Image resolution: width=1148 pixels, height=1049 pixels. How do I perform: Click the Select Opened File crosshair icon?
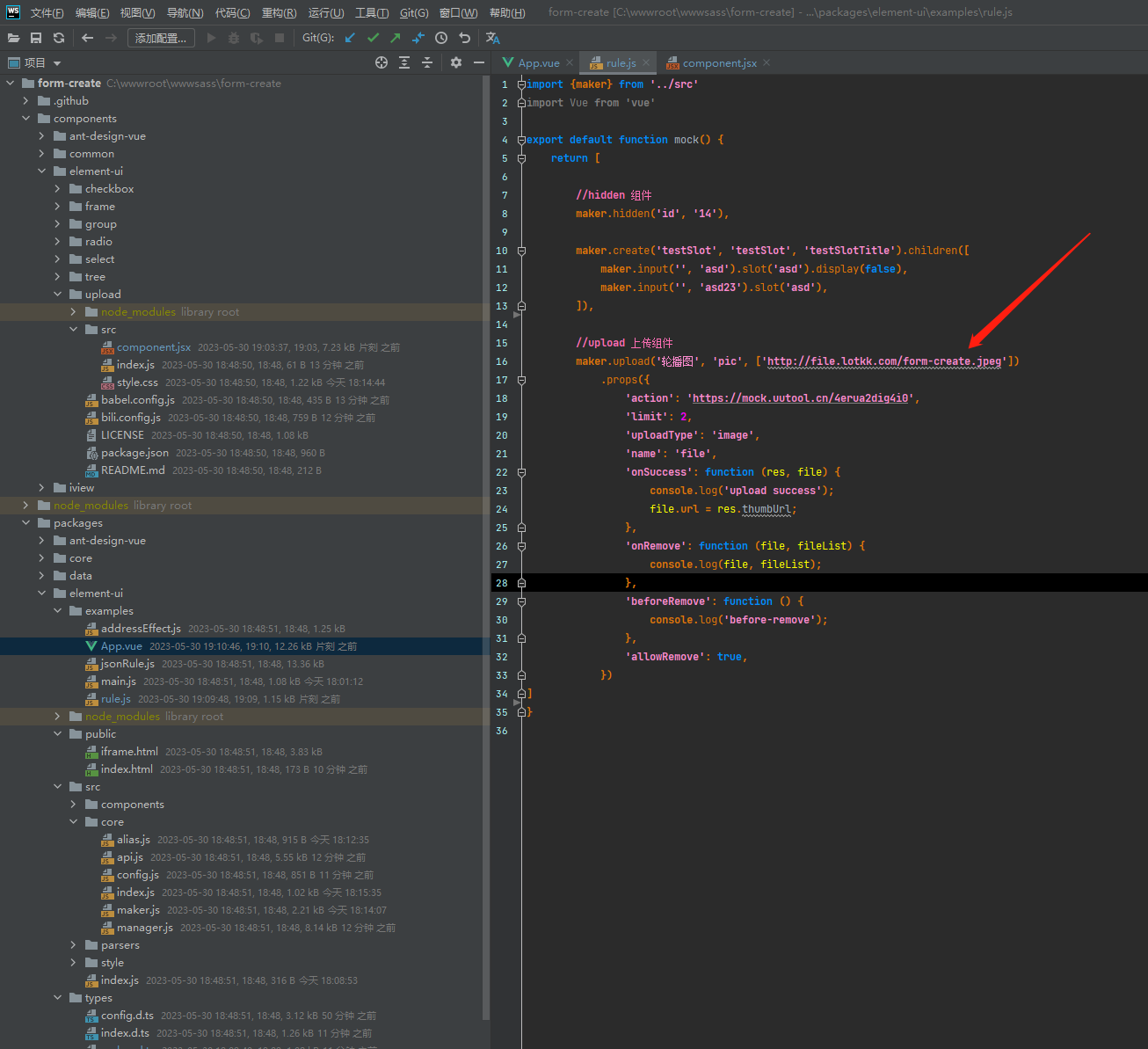[381, 62]
